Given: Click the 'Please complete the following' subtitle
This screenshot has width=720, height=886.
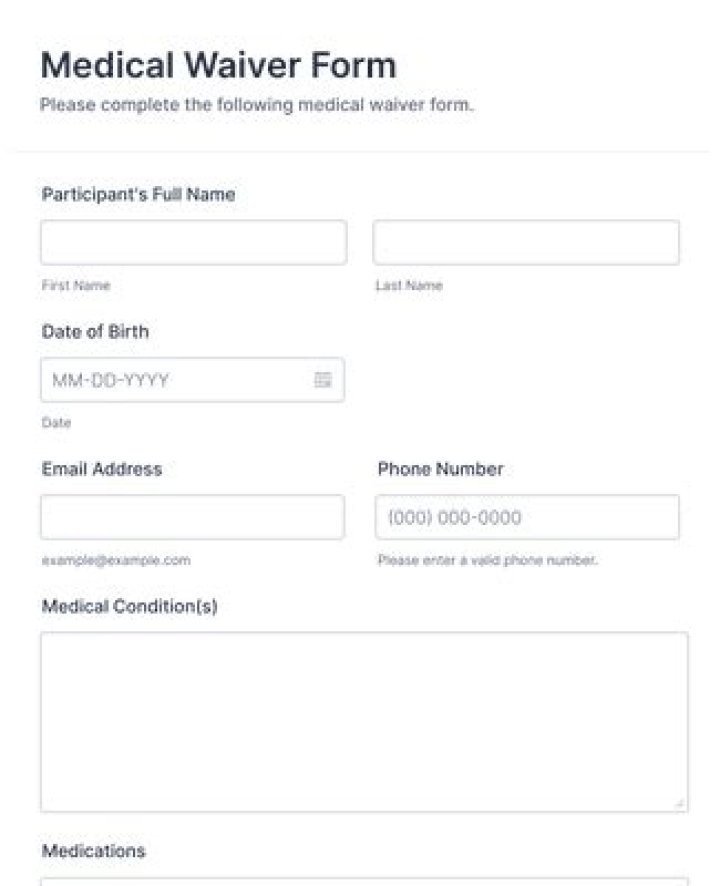Looking at the screenshot, I should (x=256, y=105).
